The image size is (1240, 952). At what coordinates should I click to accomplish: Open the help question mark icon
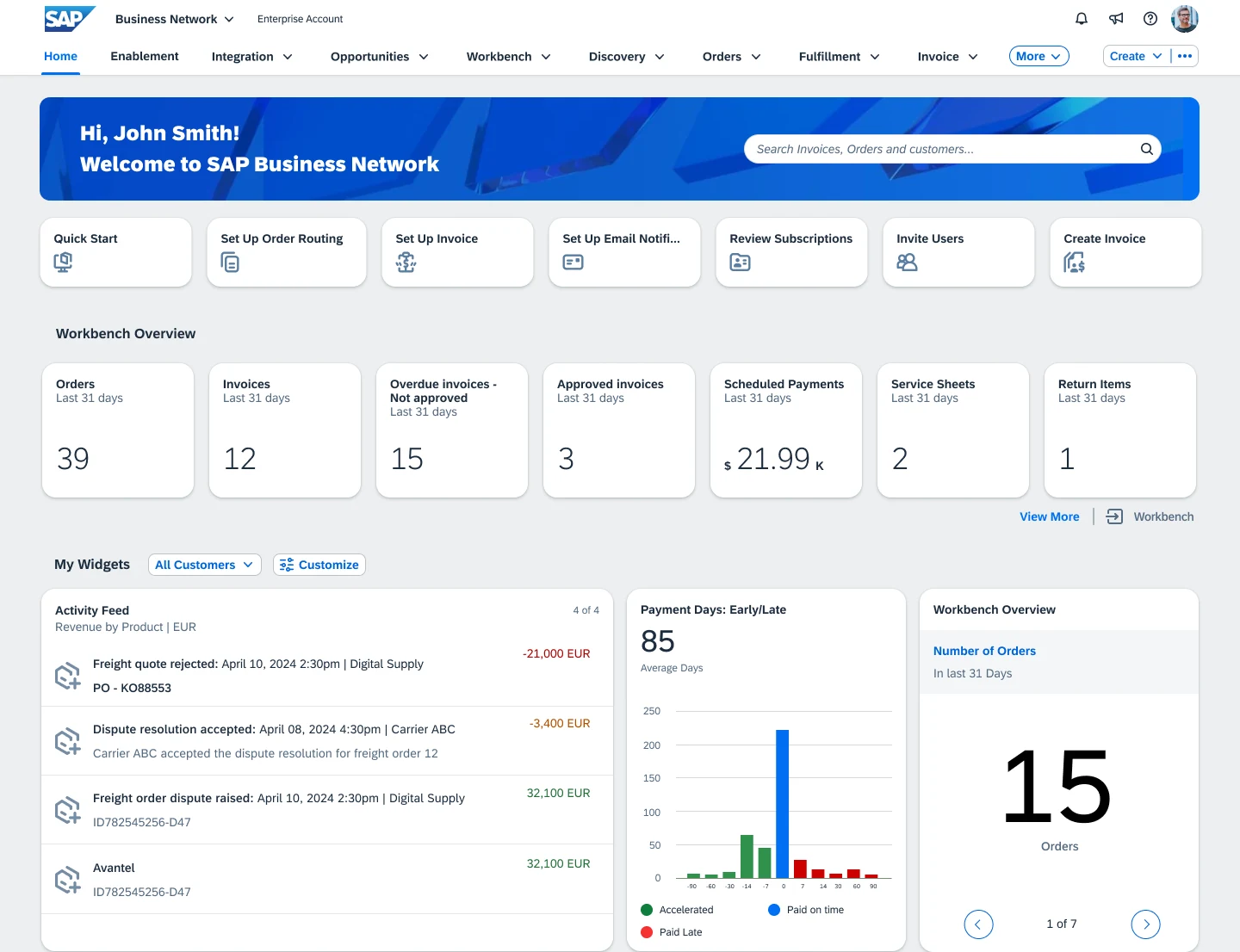click(1150, 19)
